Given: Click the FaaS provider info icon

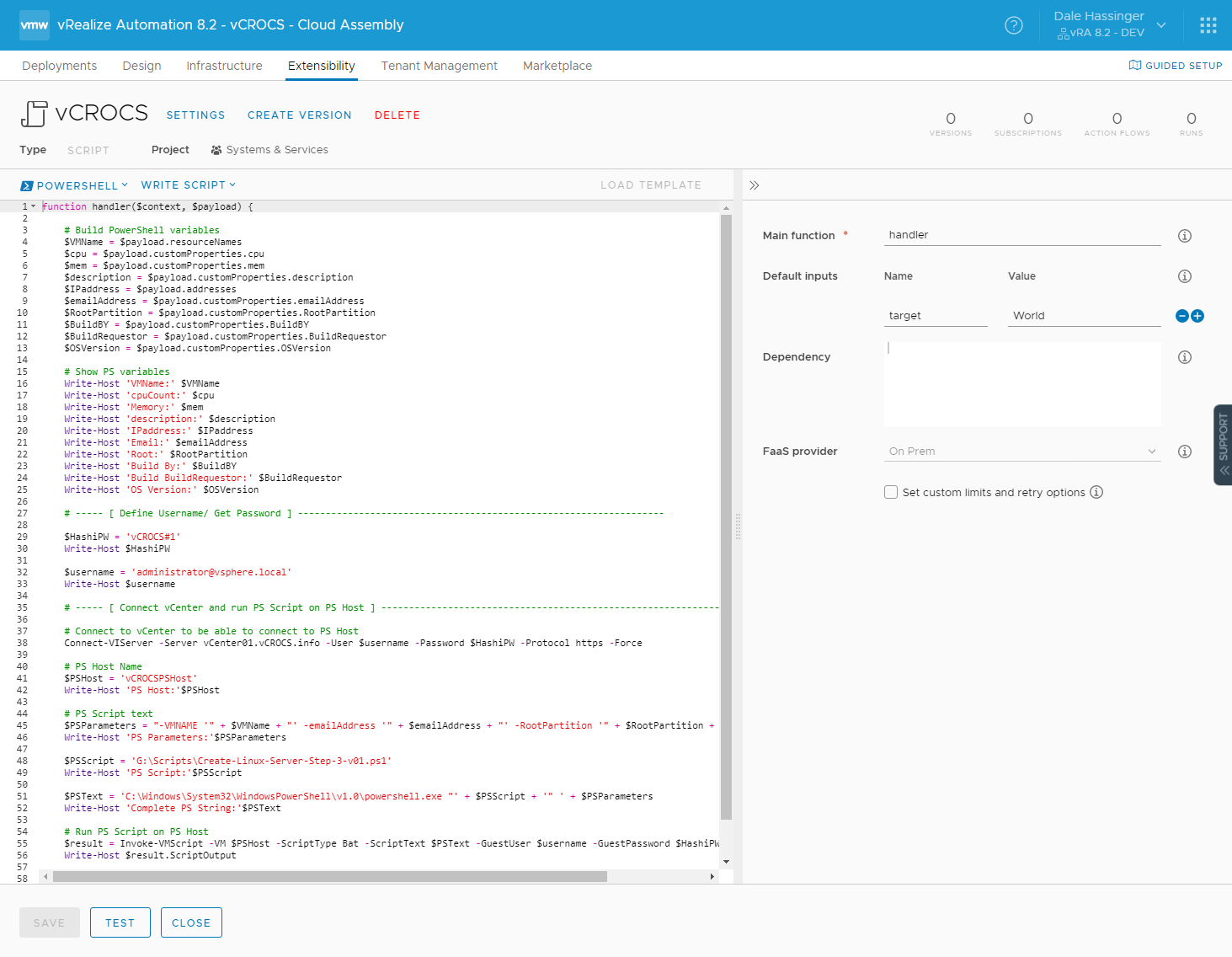Looking at the screenshot, I should 1184,452.
